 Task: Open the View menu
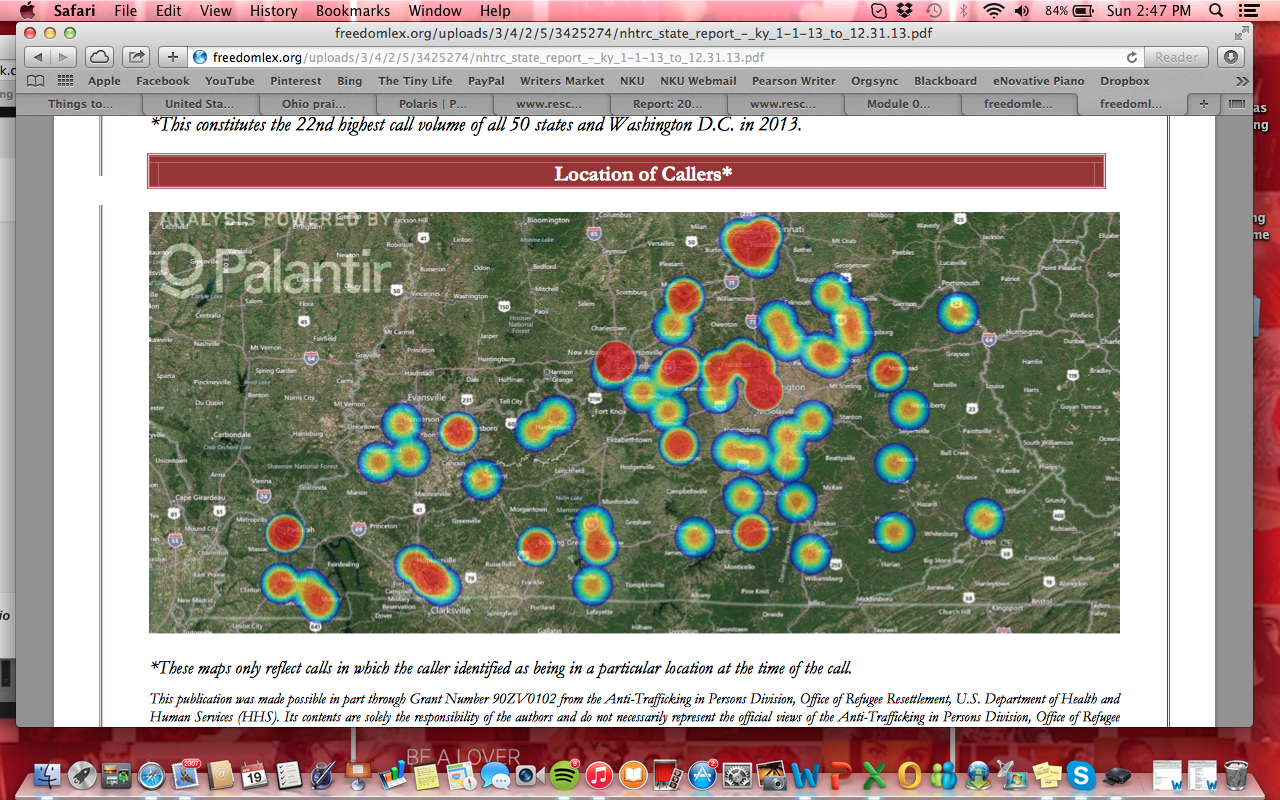coord(216,11)
